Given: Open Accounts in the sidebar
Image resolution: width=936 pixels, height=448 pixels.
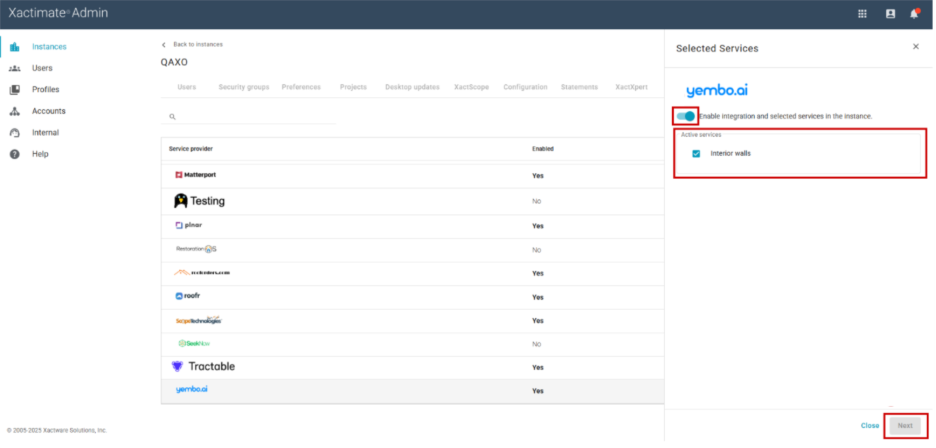Looking at the screenshot, I should [x=49, y=111].
